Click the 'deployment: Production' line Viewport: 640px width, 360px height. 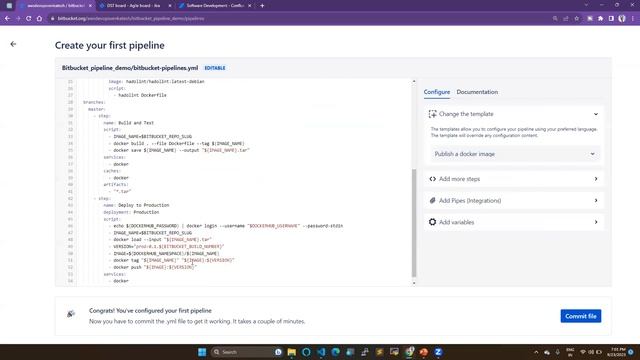(131, 212)
